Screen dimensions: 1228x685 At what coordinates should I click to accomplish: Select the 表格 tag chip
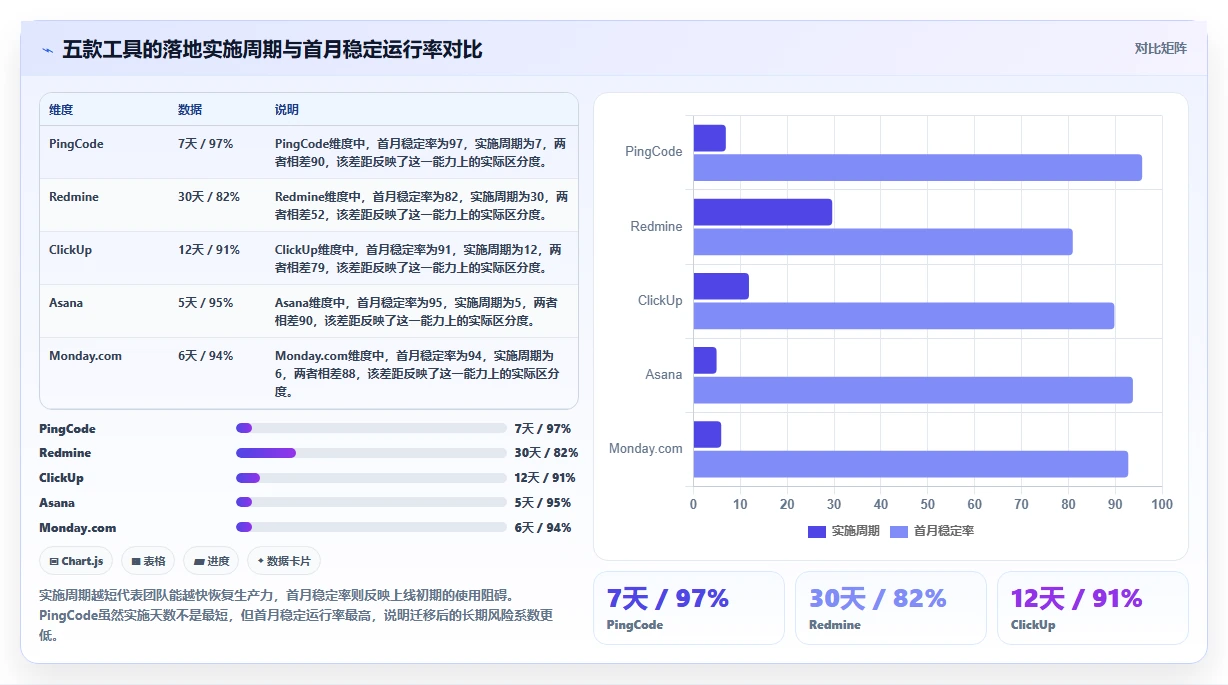pyautogui.click(x=148, y=561)
